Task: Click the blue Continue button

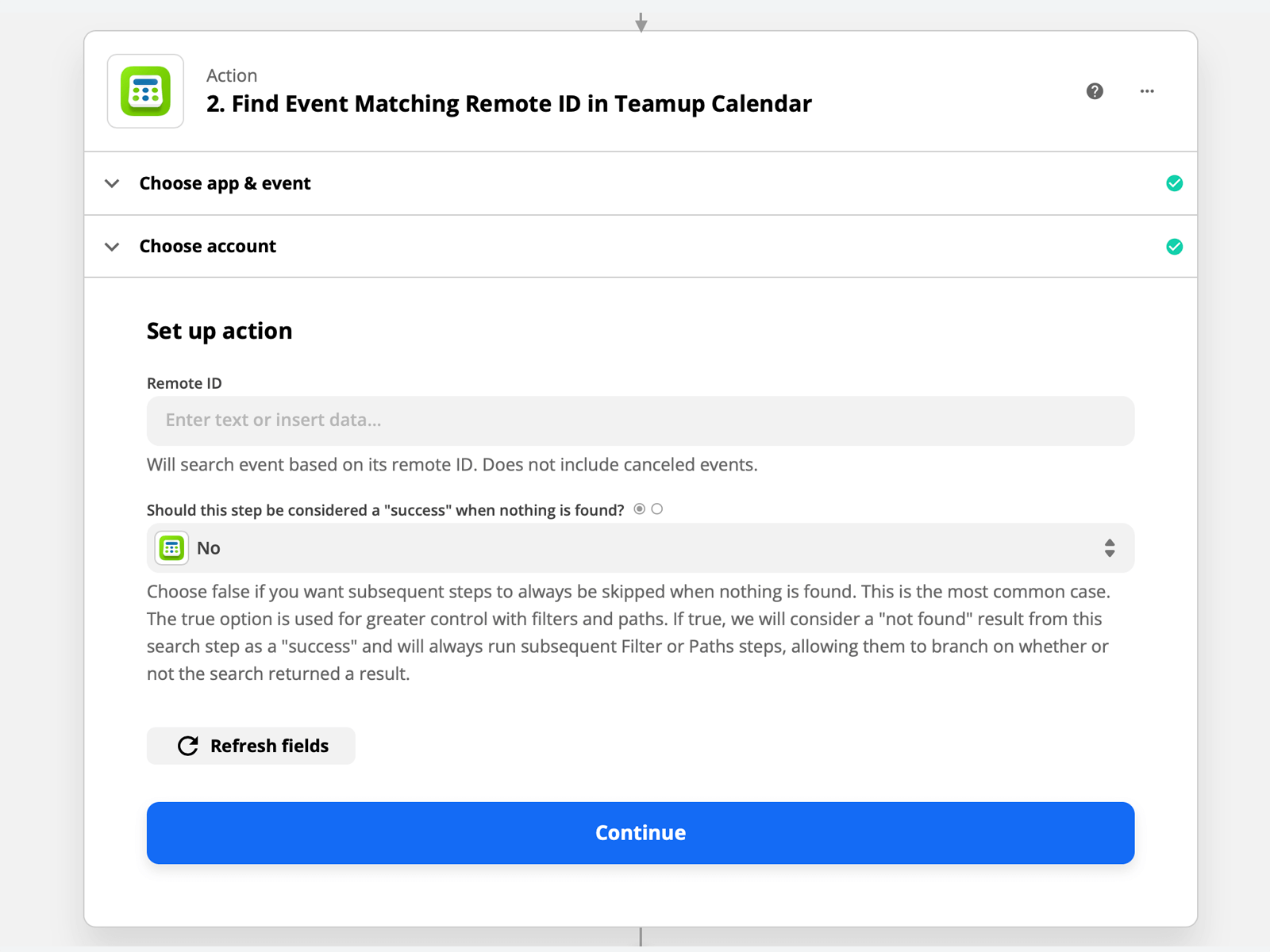Action: [x=641, y=833]
